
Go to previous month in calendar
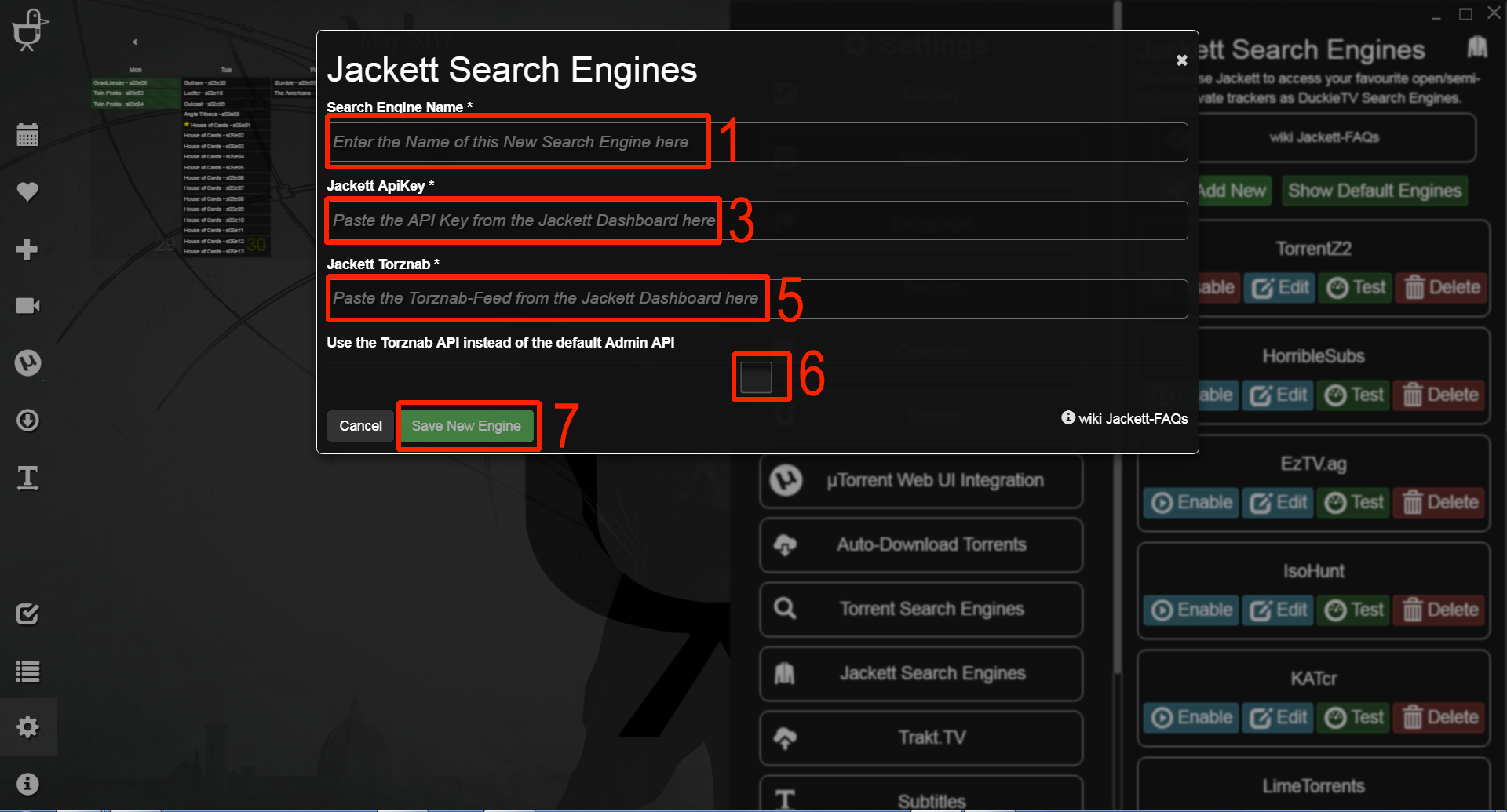135,42
